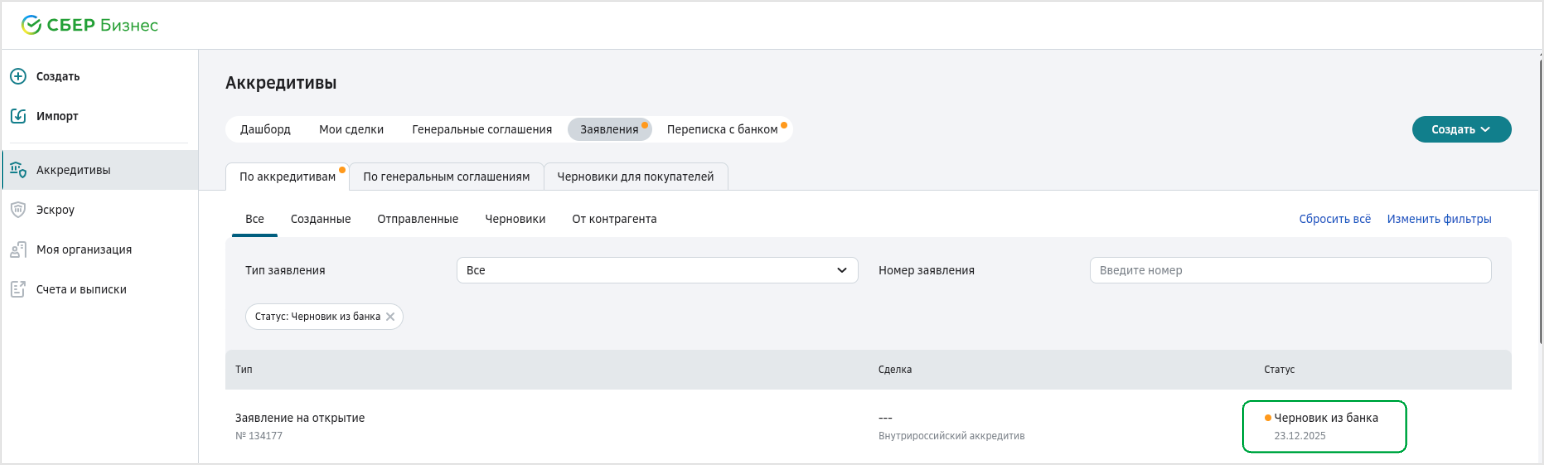Click the Импорт icon in the sidebar
Viewport: 1544px width, 465px height.
[18, 116]
